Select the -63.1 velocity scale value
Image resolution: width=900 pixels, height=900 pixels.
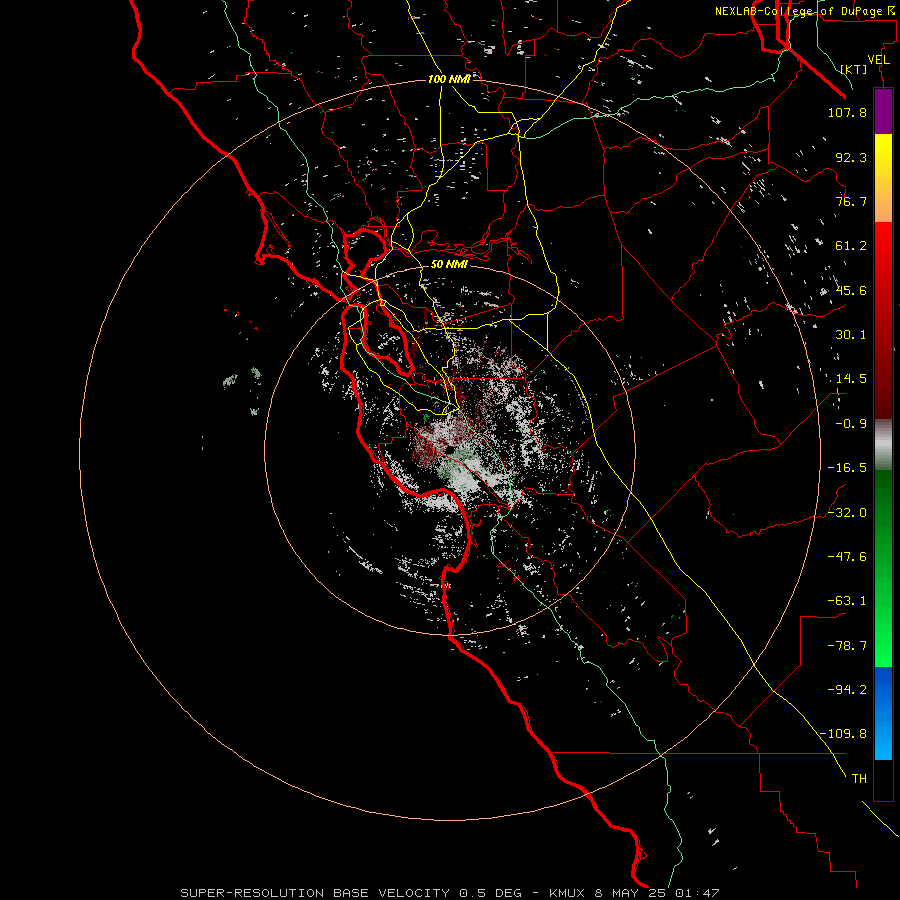pos(847,601)
